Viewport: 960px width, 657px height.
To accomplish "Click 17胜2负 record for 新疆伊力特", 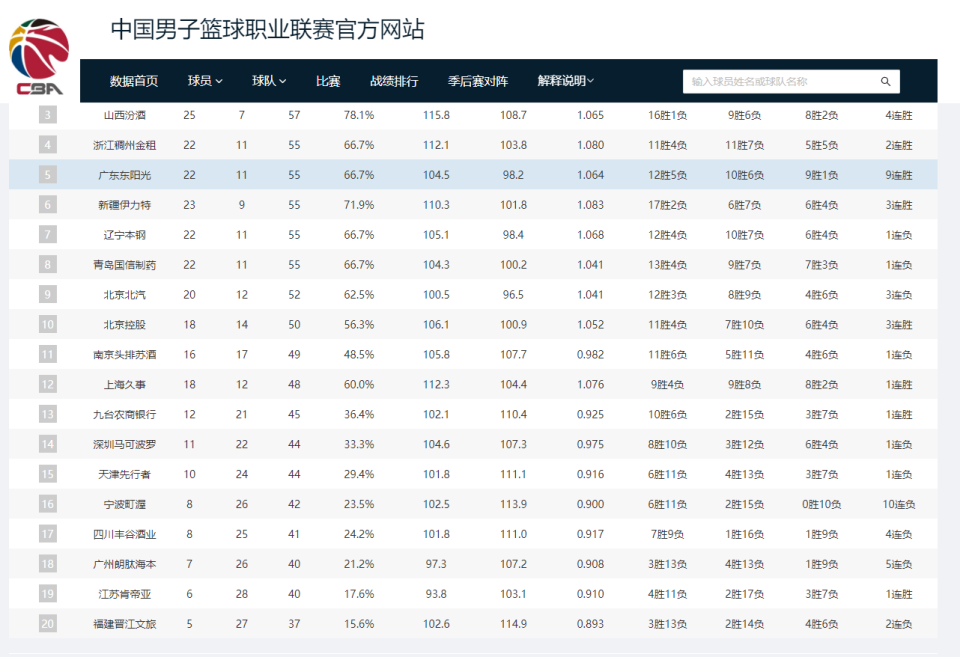I will (x=667, y=205).
